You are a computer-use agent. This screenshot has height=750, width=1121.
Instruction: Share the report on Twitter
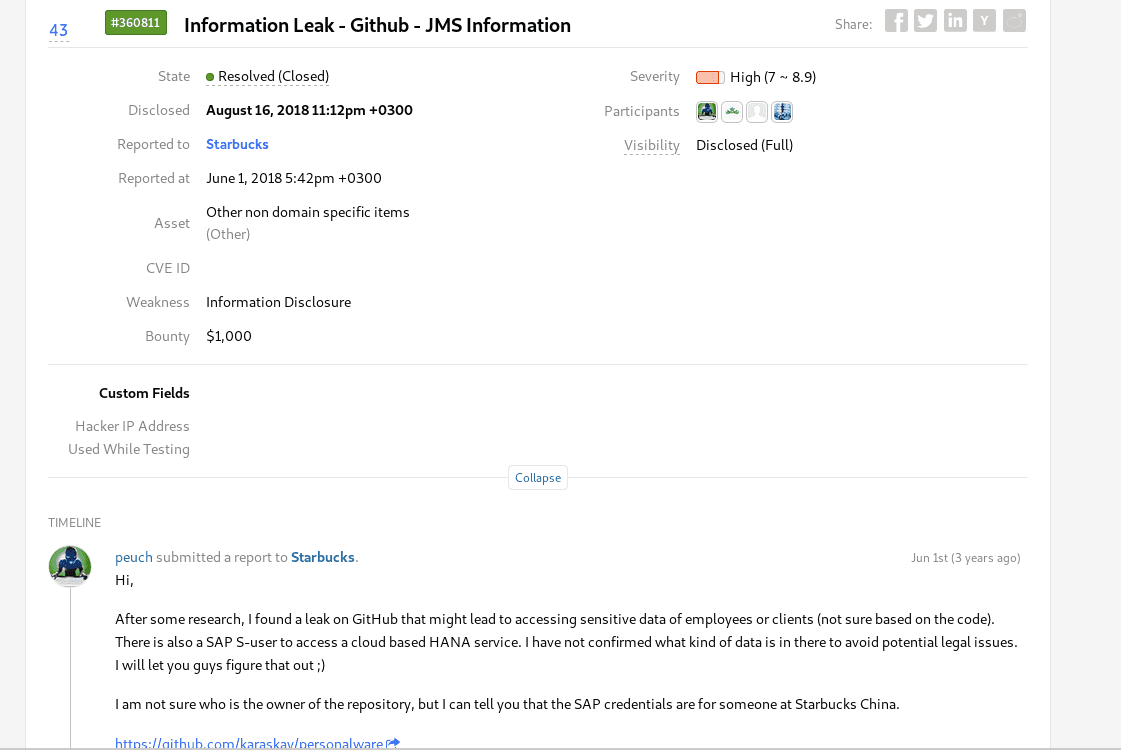coord(925,20)
